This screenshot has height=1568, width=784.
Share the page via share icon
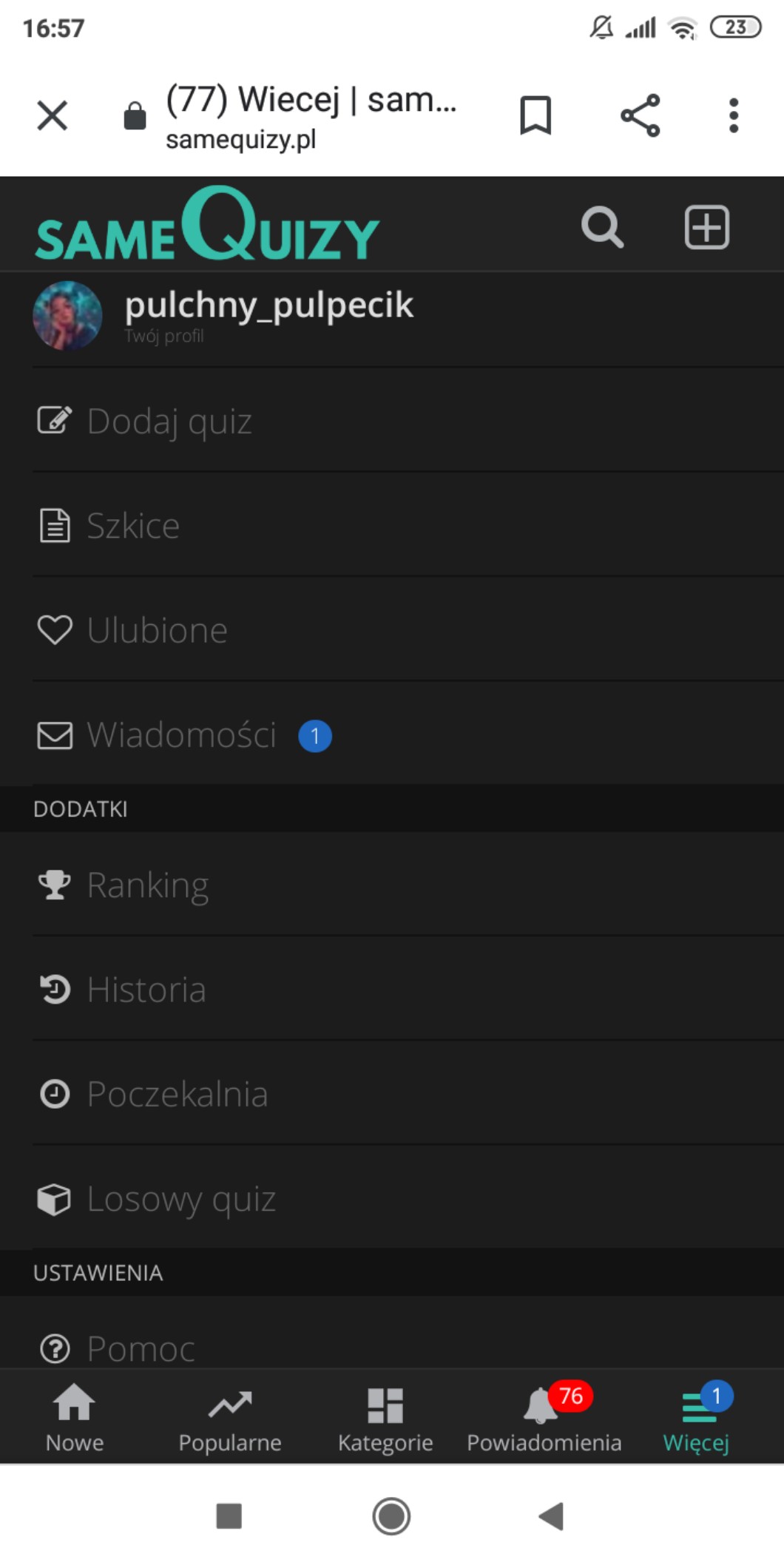pos(640,115)
